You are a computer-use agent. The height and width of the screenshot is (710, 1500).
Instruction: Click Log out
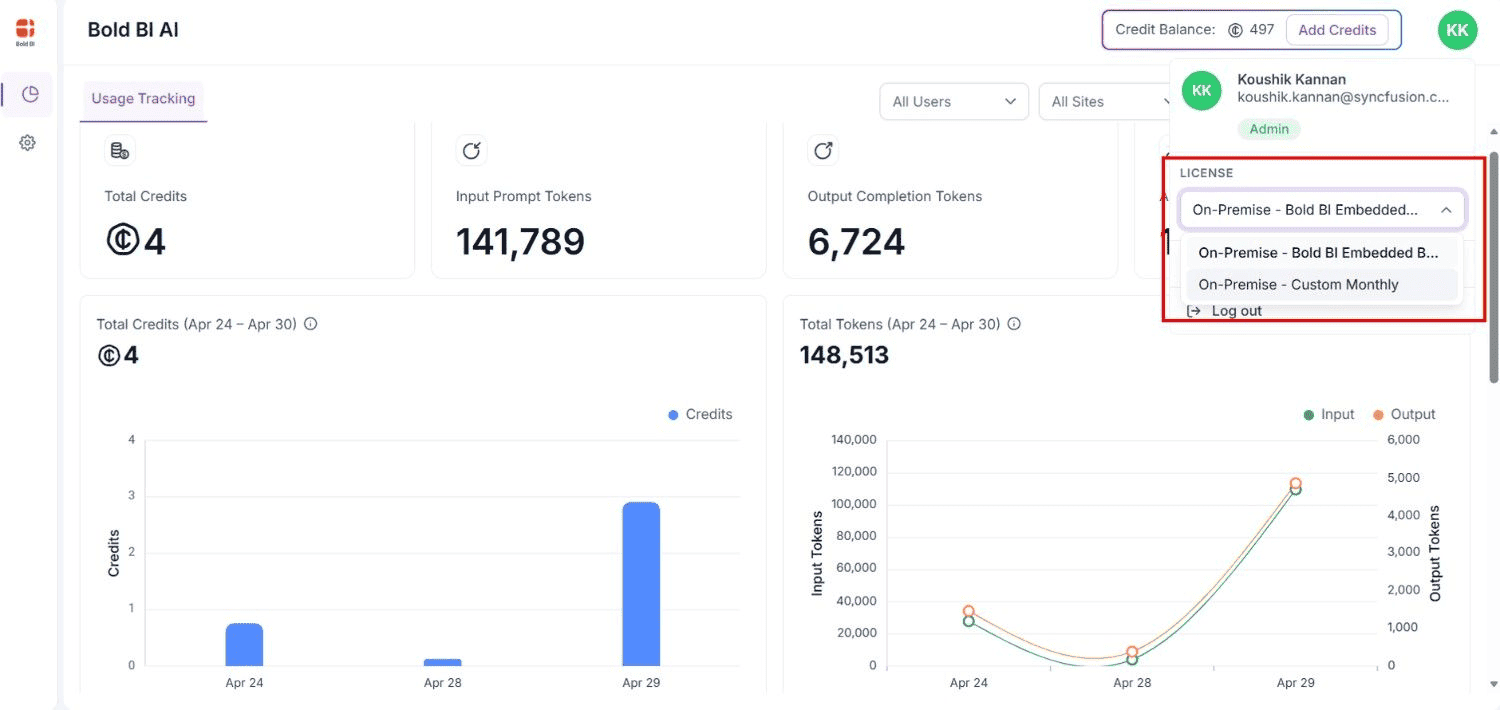click(1236, 311)
